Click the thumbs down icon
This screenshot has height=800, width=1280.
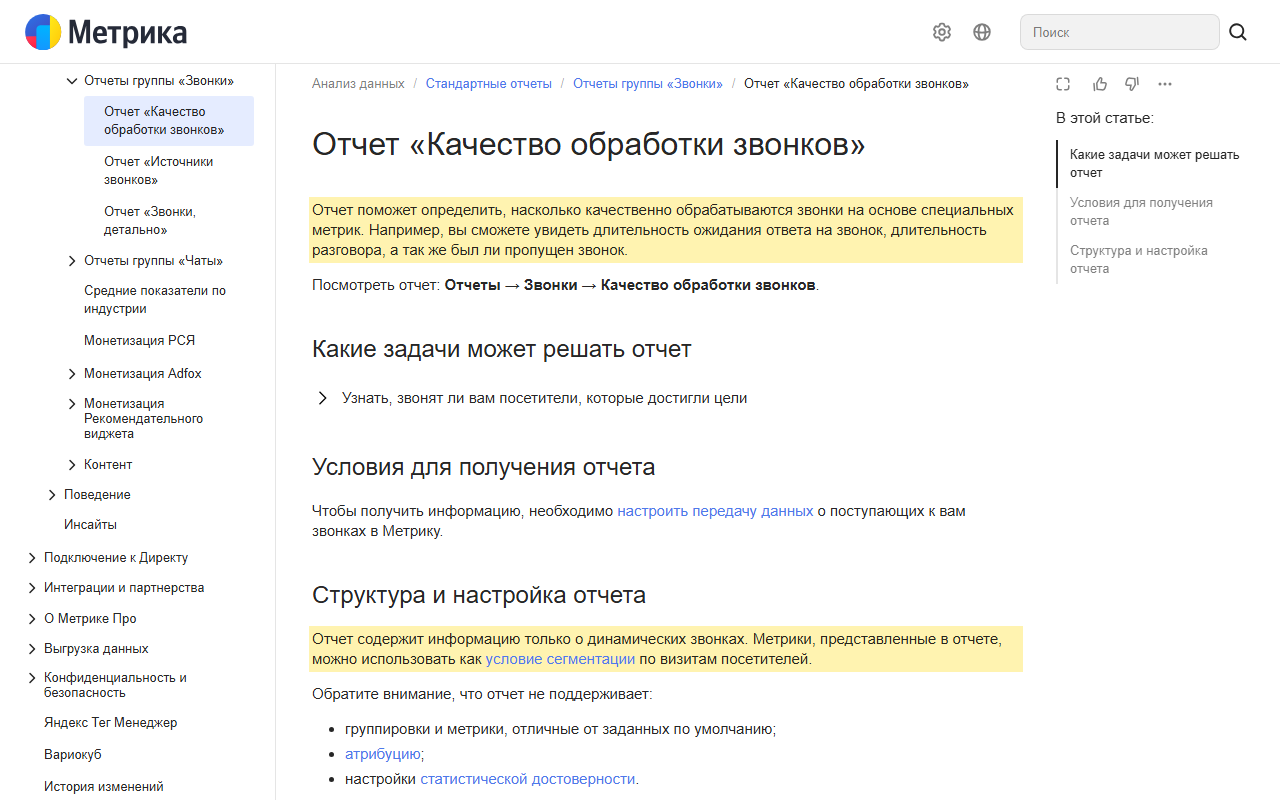(1132, 84)
